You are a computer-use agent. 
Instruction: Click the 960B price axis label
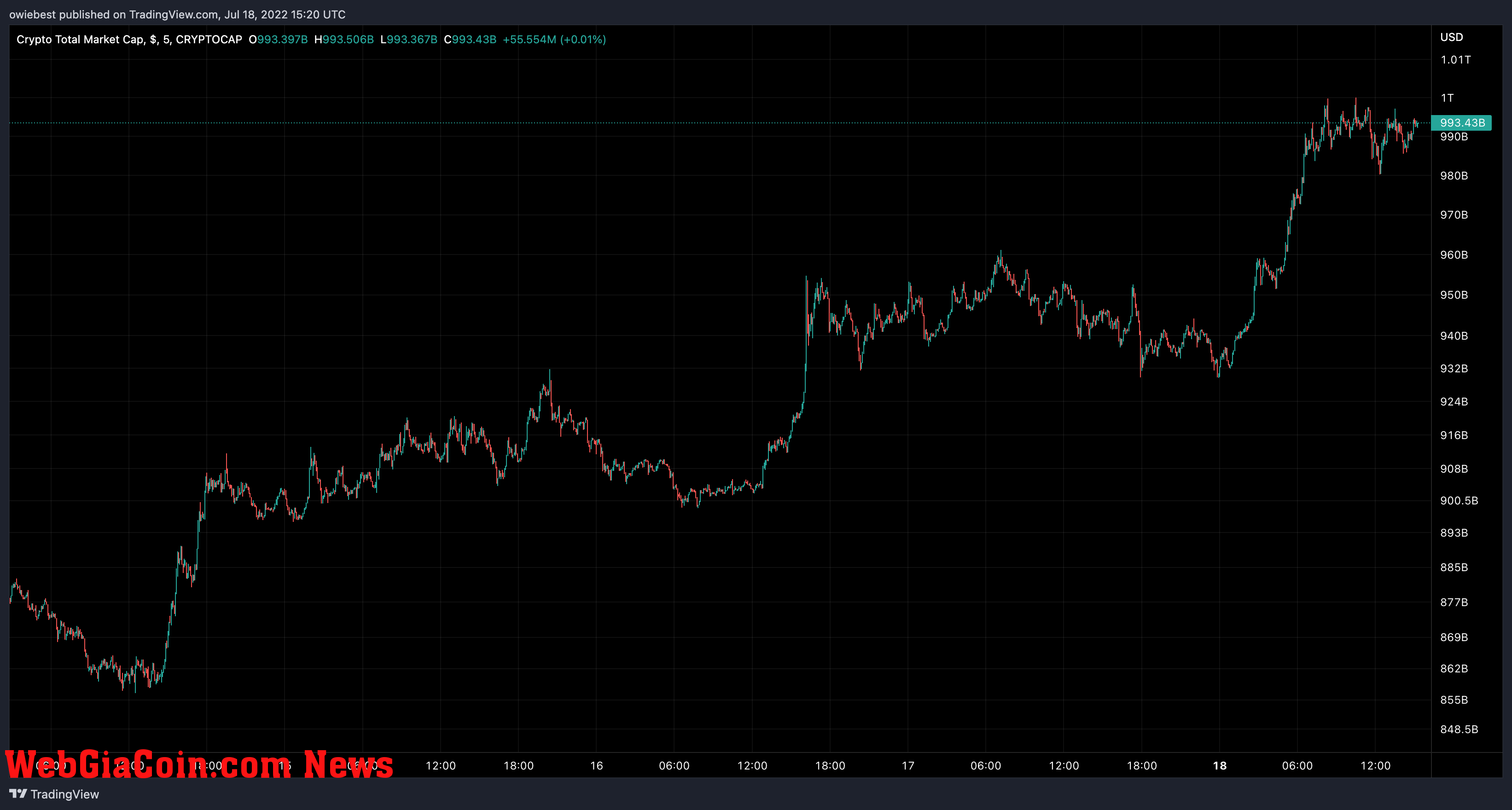point(1454,255)
